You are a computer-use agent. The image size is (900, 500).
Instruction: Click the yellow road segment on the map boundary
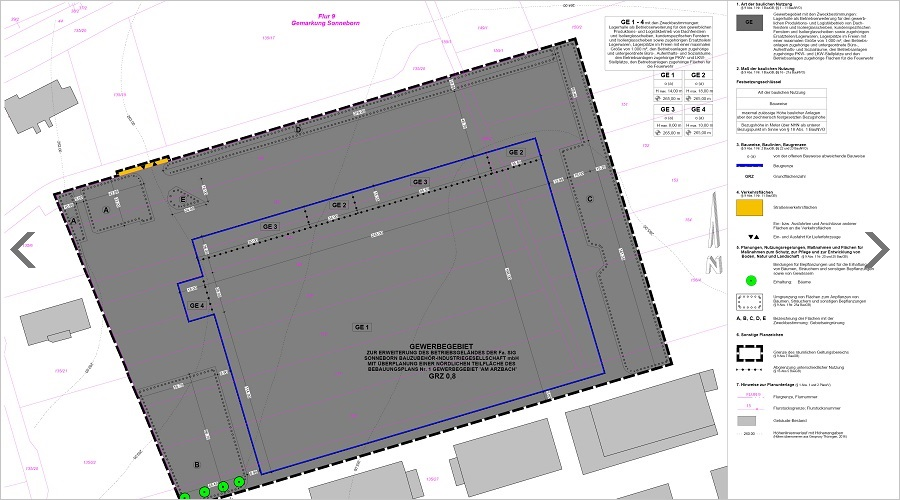point(141,169)
